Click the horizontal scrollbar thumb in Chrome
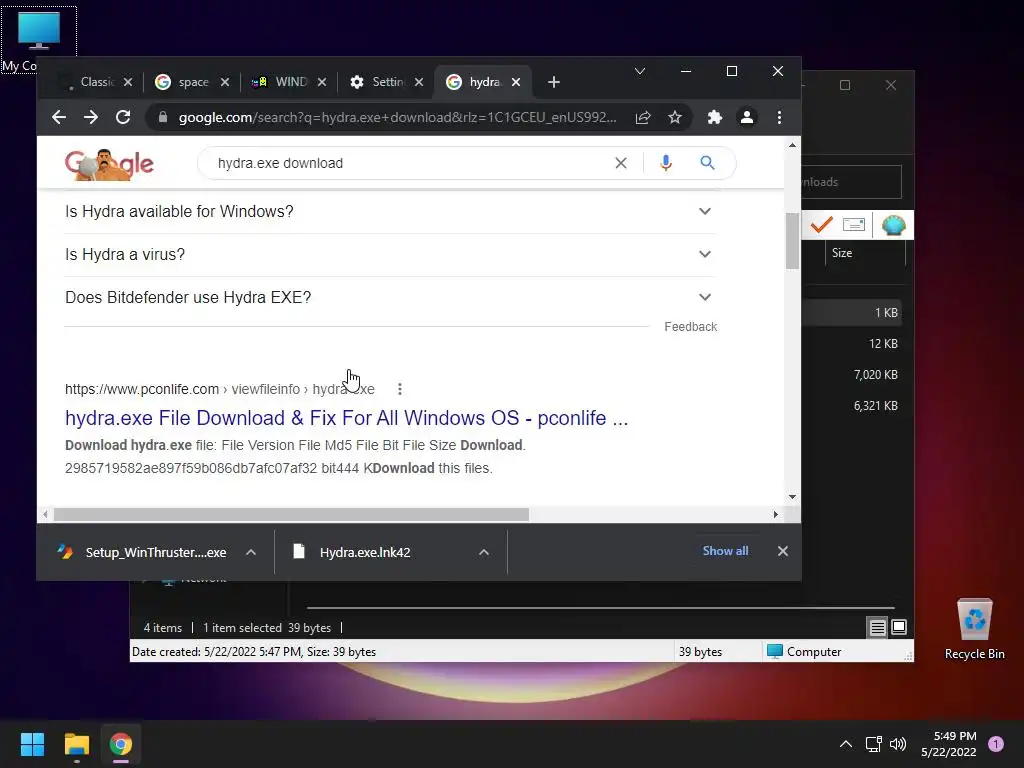Screen dimensions: 1024x768 [291, 515]
